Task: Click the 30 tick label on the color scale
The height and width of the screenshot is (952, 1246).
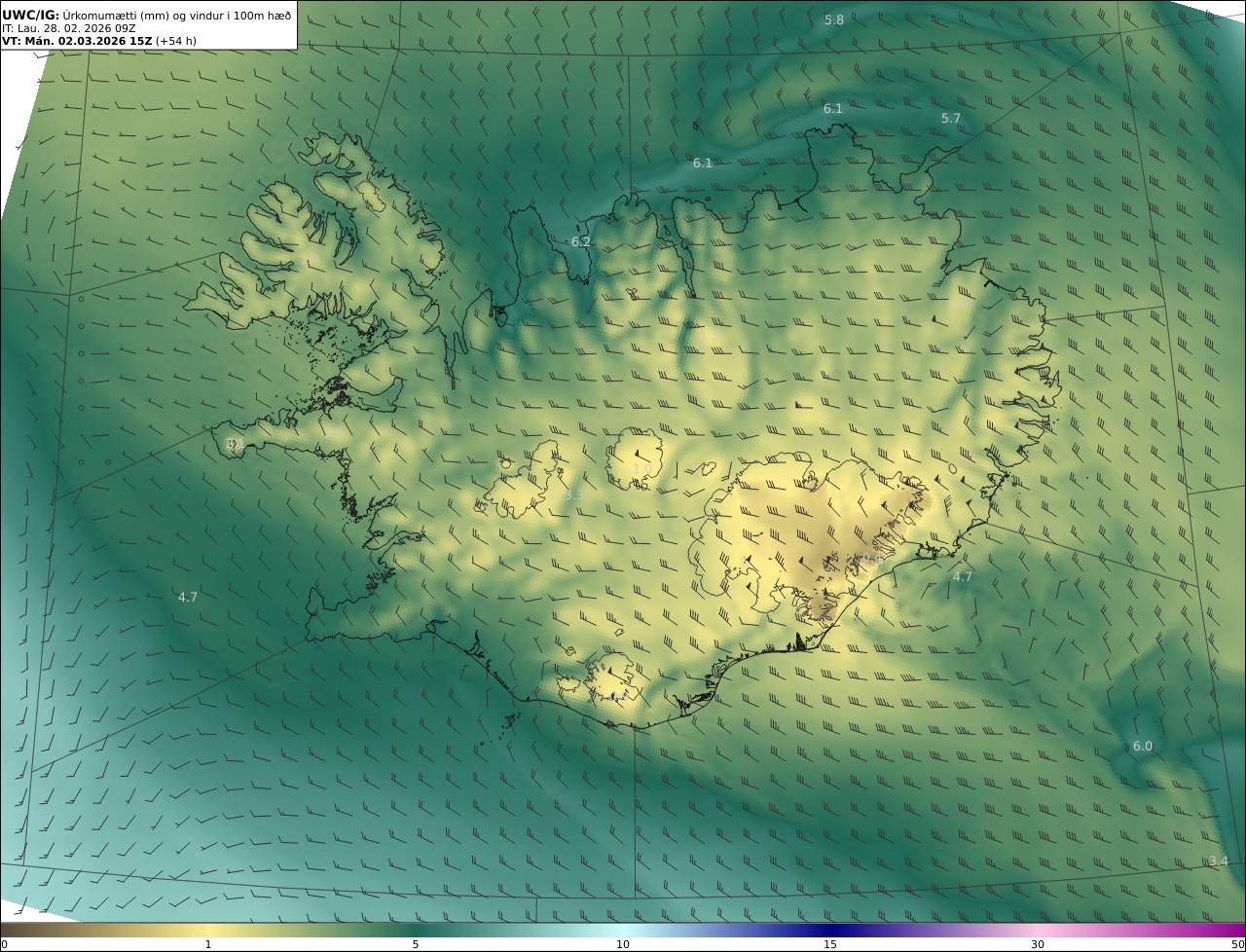Action: 1038,944
